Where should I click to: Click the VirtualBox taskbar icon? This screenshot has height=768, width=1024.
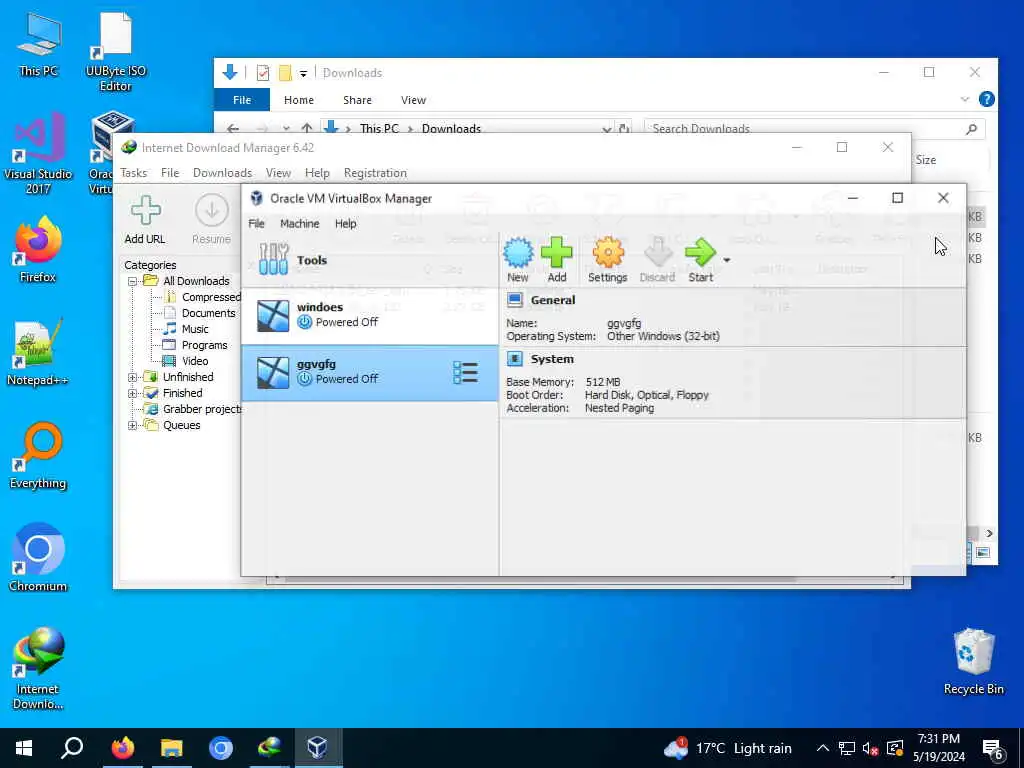coord(317,748)
